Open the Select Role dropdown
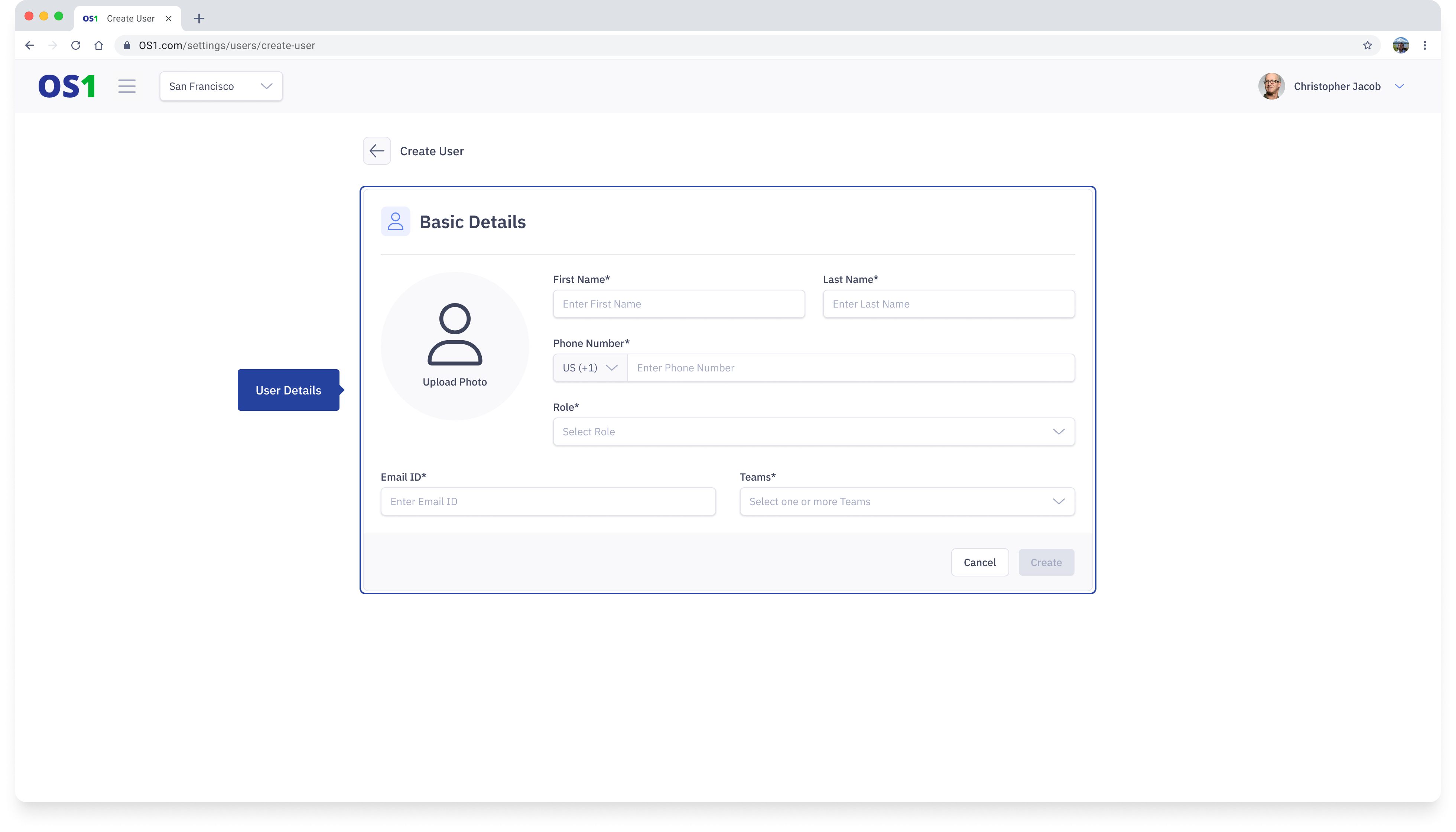1456x832 pixels. click(x=813, y=432)
